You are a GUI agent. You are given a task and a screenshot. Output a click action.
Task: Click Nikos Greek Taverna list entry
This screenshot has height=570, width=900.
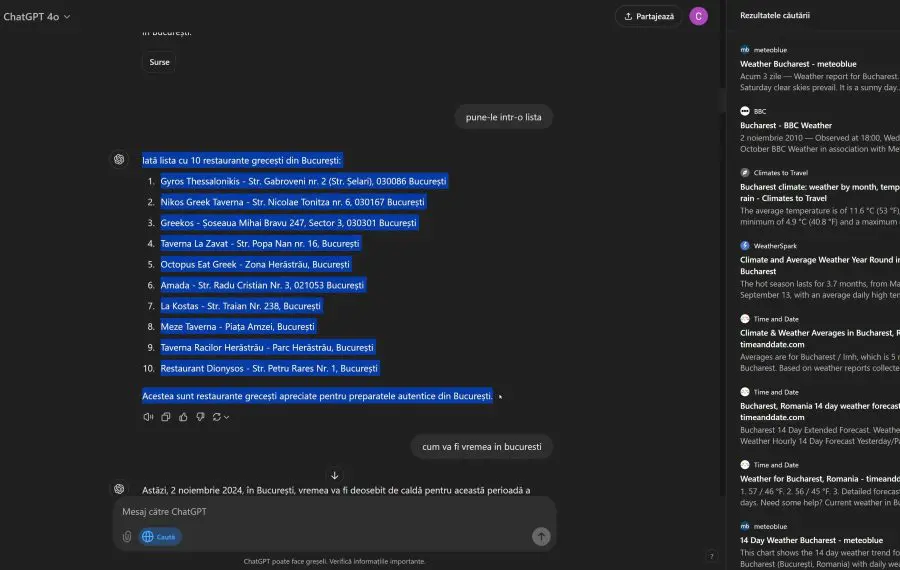coord(293,202)
